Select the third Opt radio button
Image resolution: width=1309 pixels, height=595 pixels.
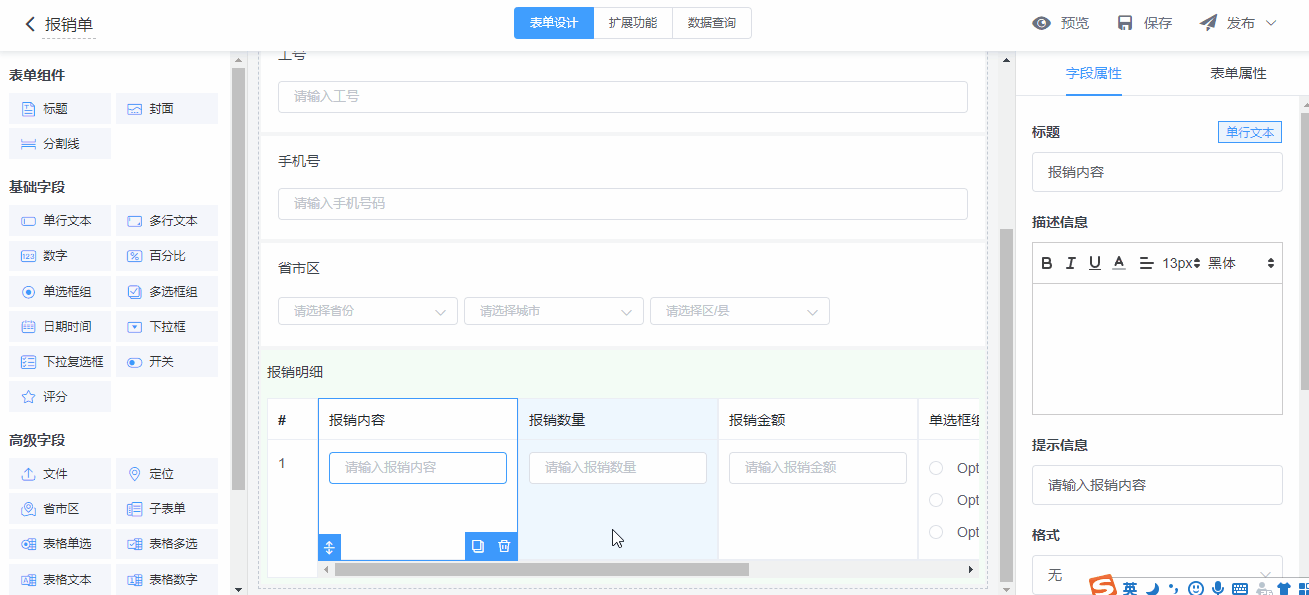(936, 532)
